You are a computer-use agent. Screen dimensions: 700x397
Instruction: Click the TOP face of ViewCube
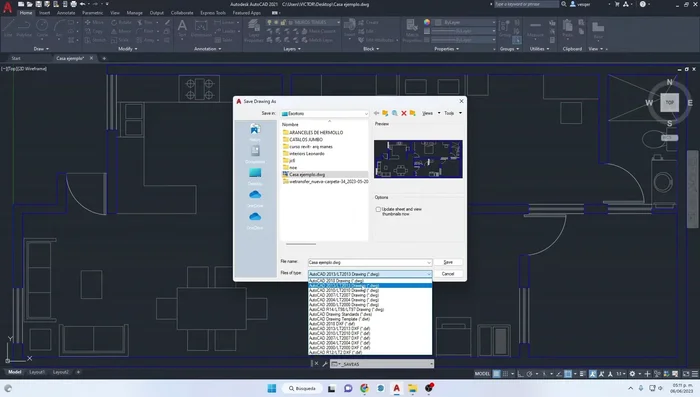tap(670, 102)
